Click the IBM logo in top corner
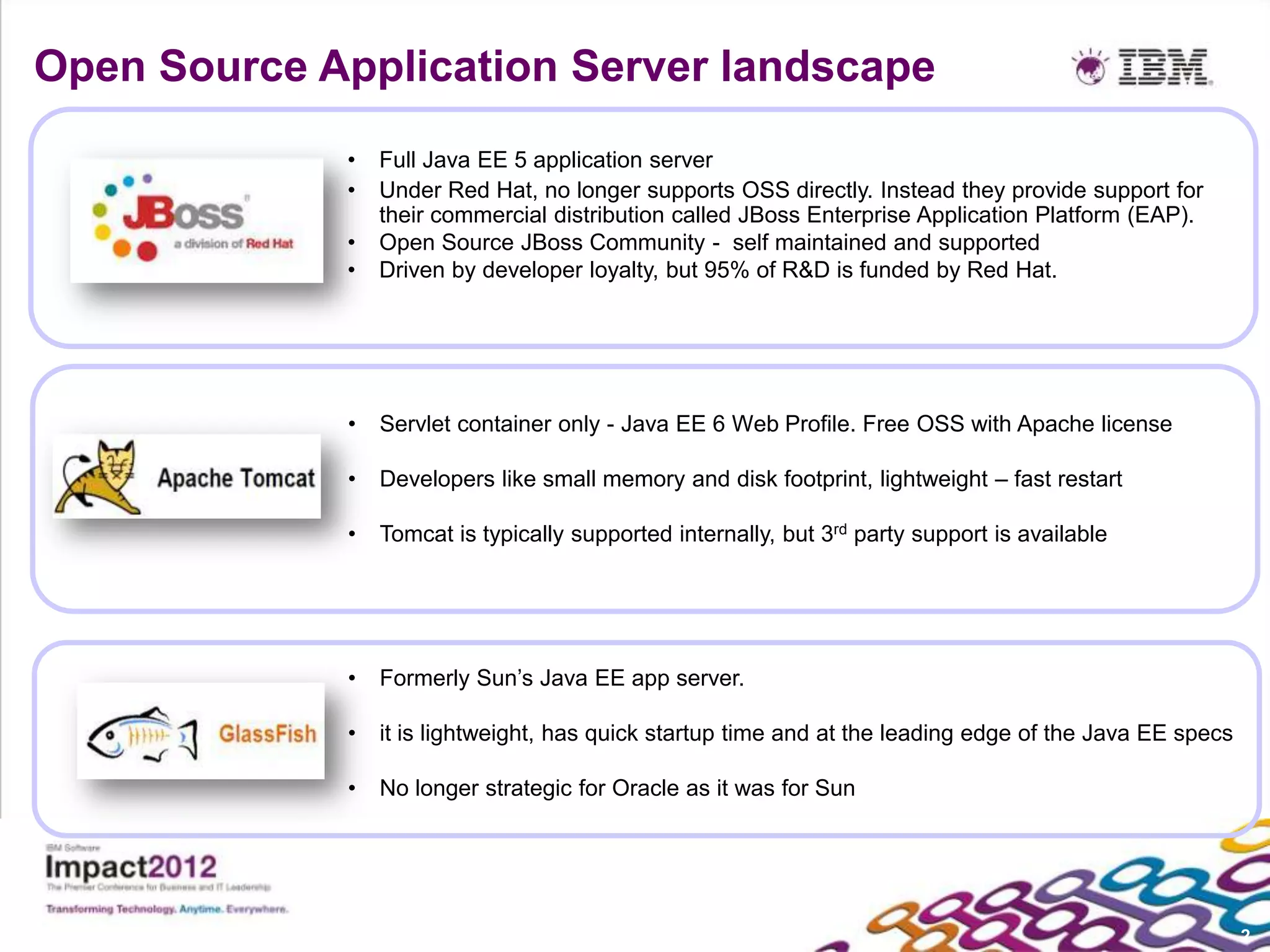The height and width of the screenshot is (952, 1270). 1164,67
